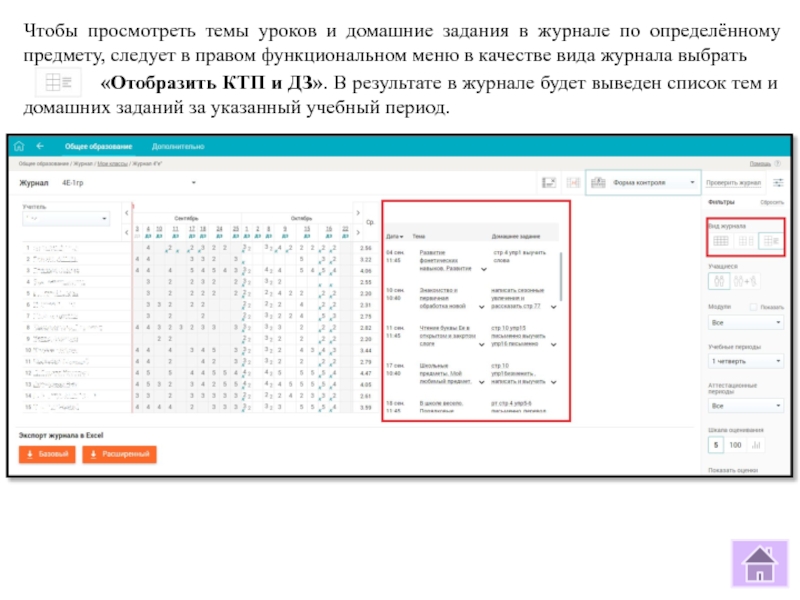Expand homework for 11 сен. lesson
The width and height of the screenshot is (800, 600).
tap(554, 344)
